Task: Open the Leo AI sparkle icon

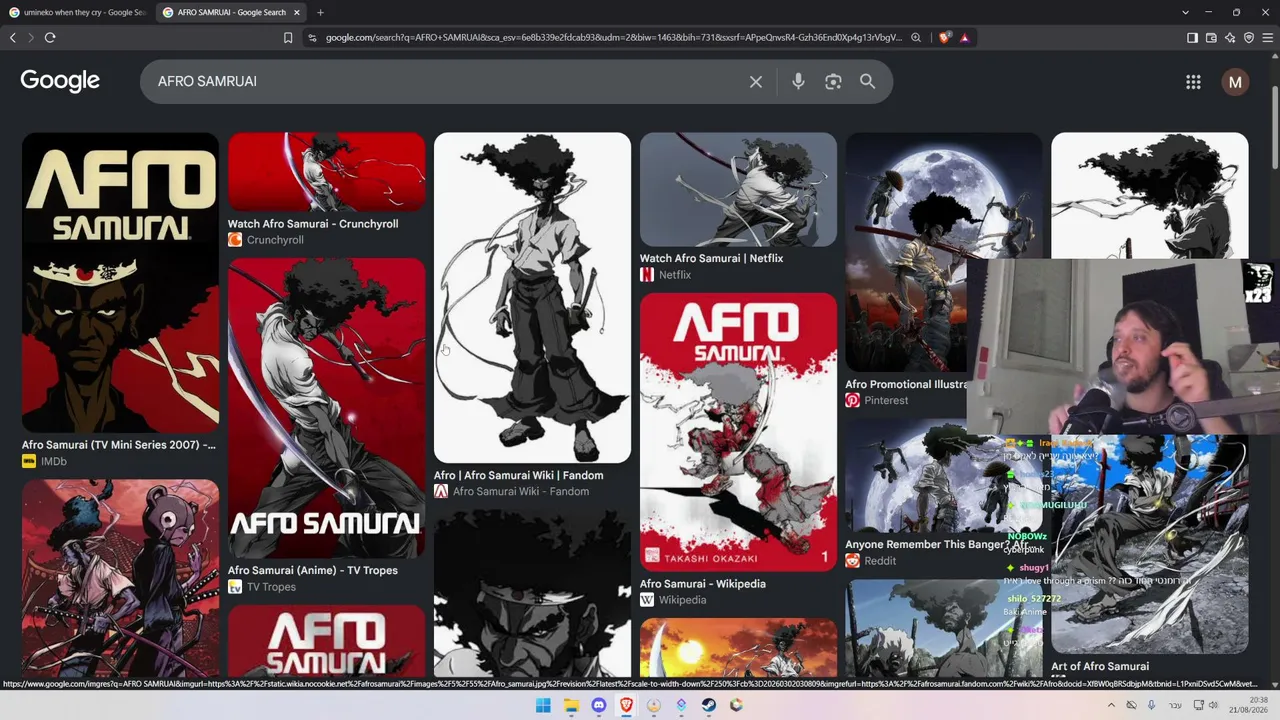Action: (1230, 38)
